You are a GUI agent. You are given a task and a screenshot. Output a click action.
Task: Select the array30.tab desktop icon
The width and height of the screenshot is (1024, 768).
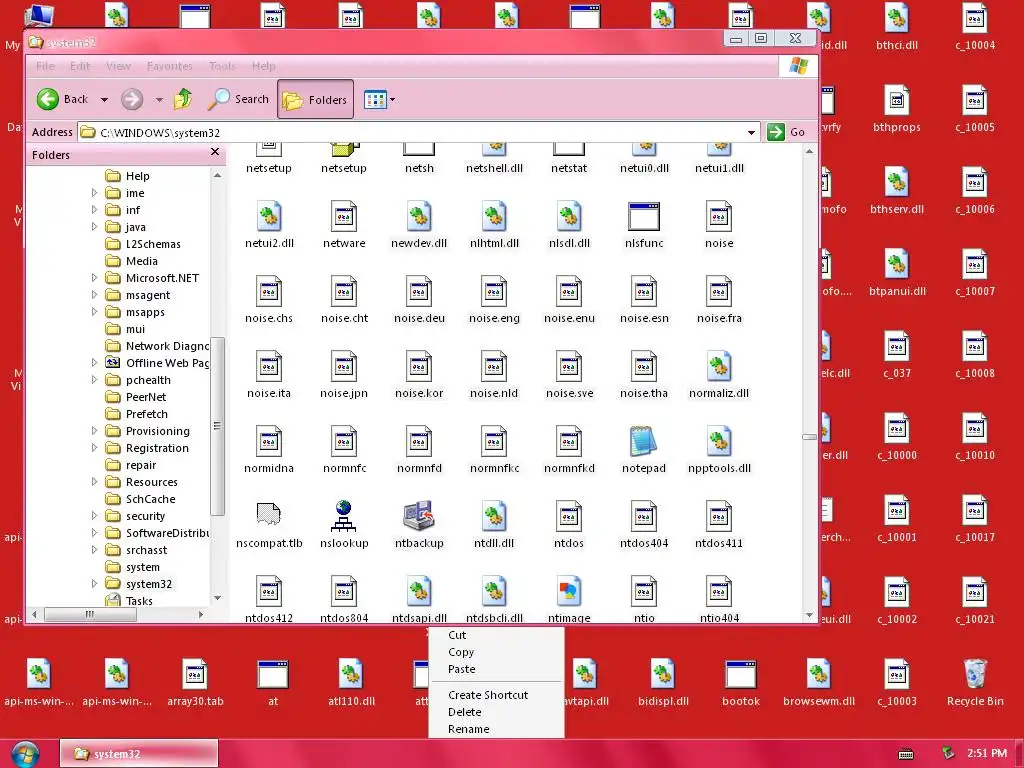[x=195, y=675]
